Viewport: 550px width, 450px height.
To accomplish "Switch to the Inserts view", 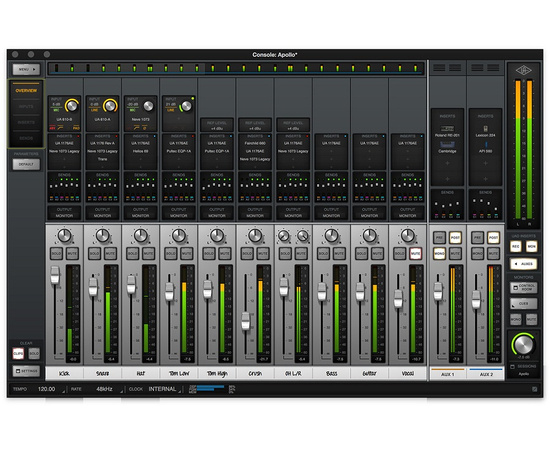I will (26, 122).
